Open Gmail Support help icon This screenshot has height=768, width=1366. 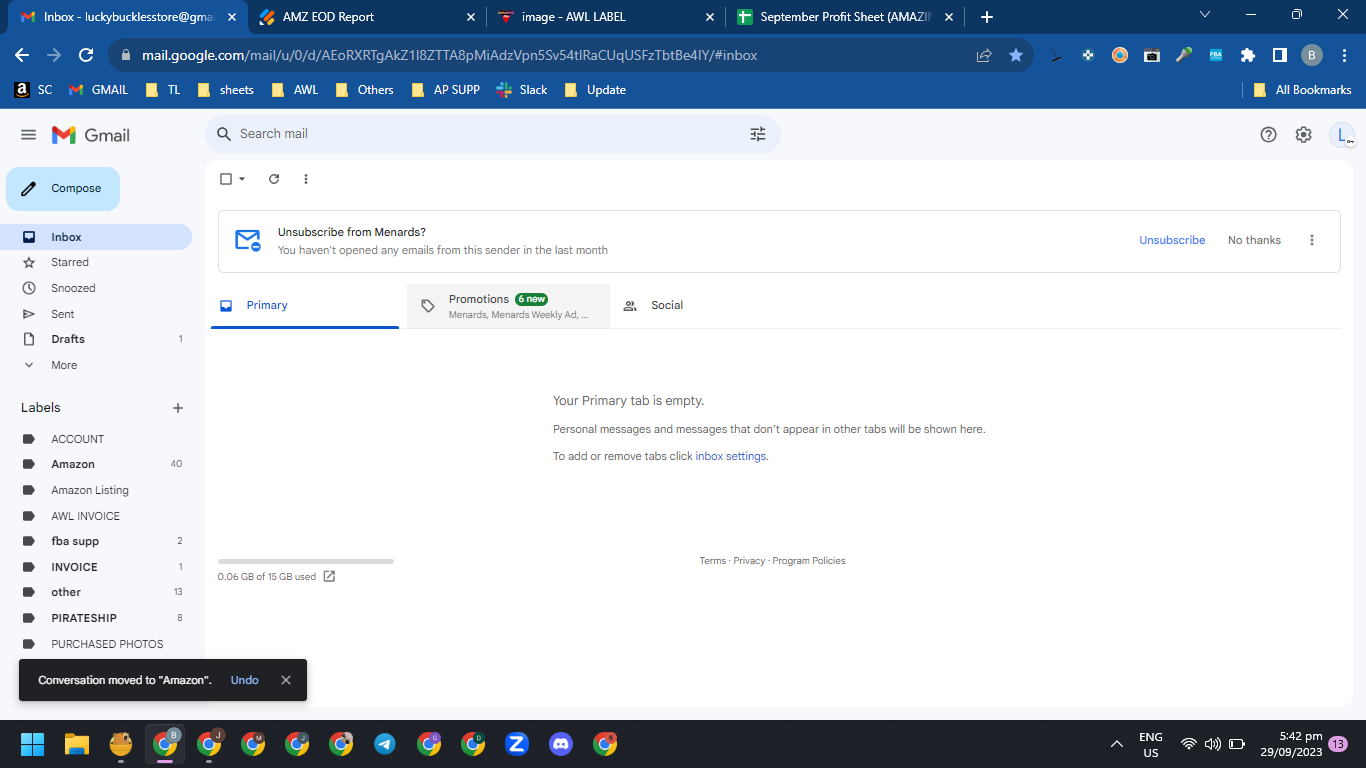(x=1268, y=135)
